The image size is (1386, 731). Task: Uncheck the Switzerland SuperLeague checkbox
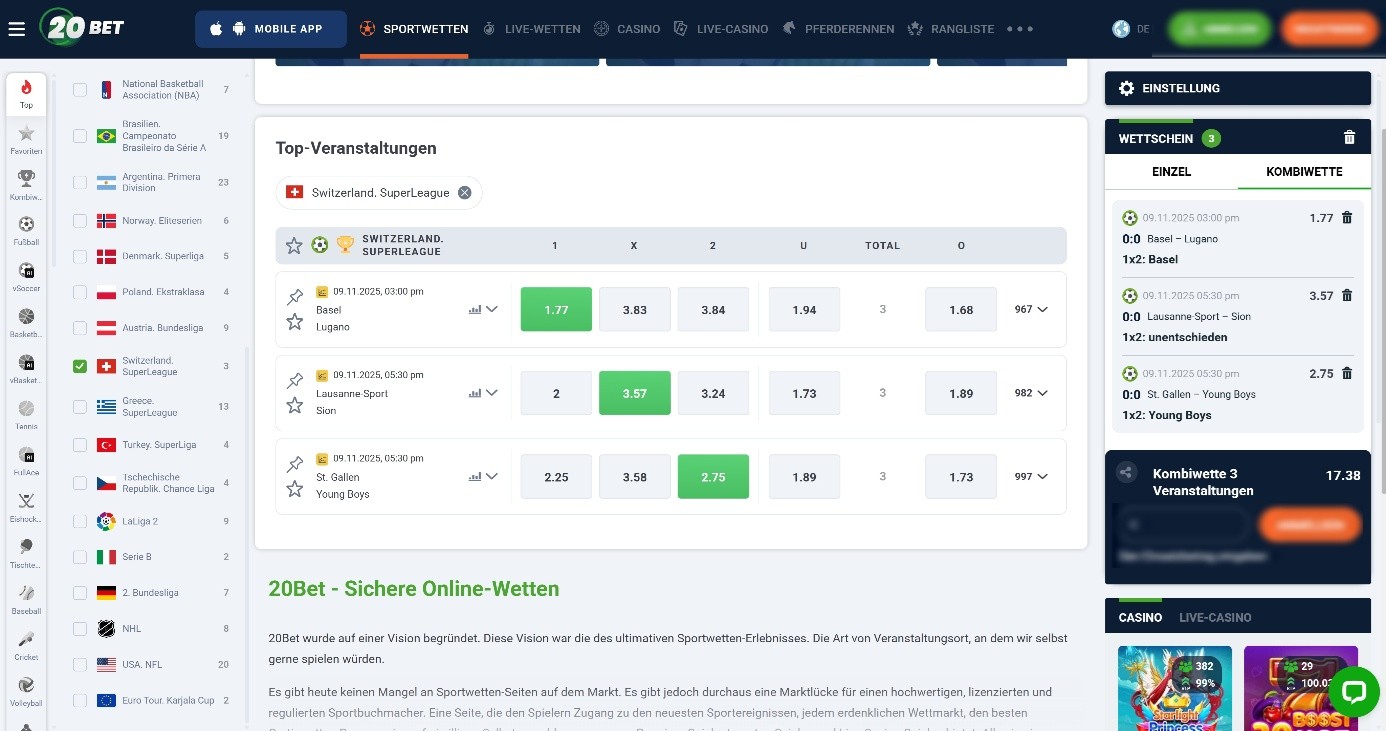[x=80, y=366]
